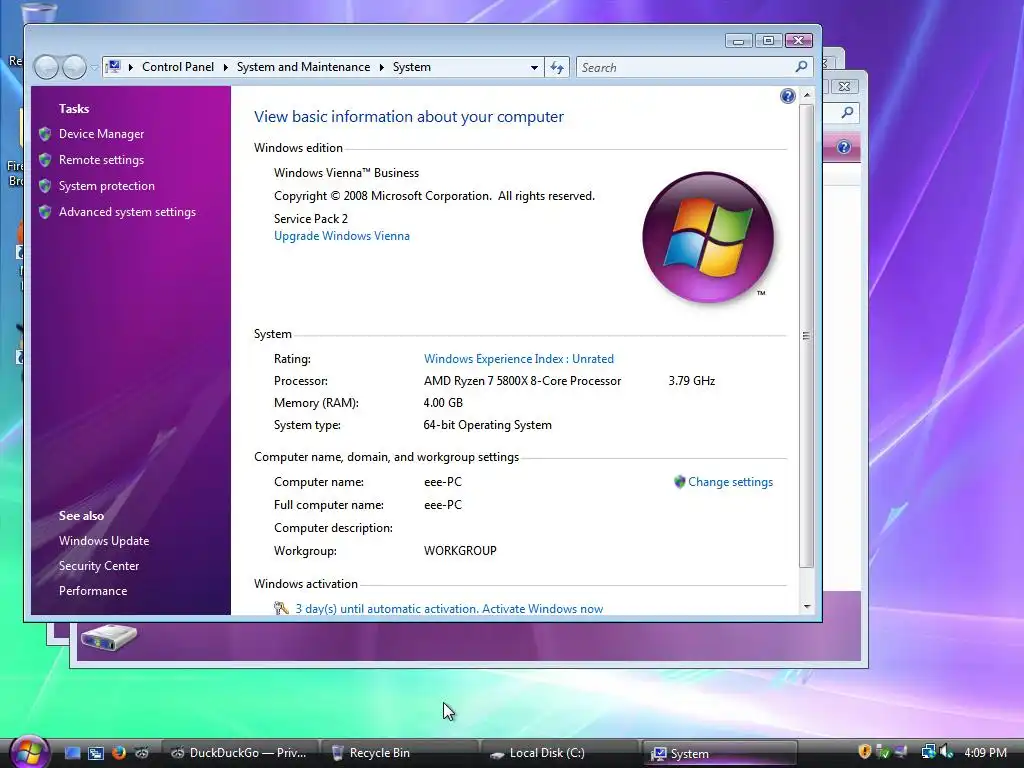Click the Recycle Bin desktop icon
The image size is (1024, 768).
(x=39, y=11)
